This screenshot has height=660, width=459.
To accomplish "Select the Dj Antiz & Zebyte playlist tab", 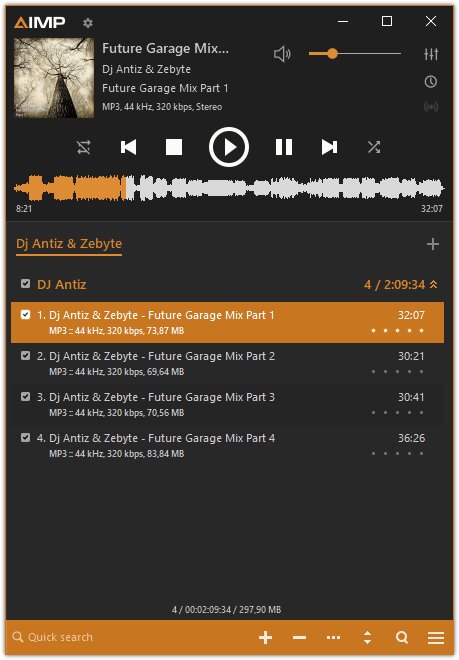I will 69,244.
